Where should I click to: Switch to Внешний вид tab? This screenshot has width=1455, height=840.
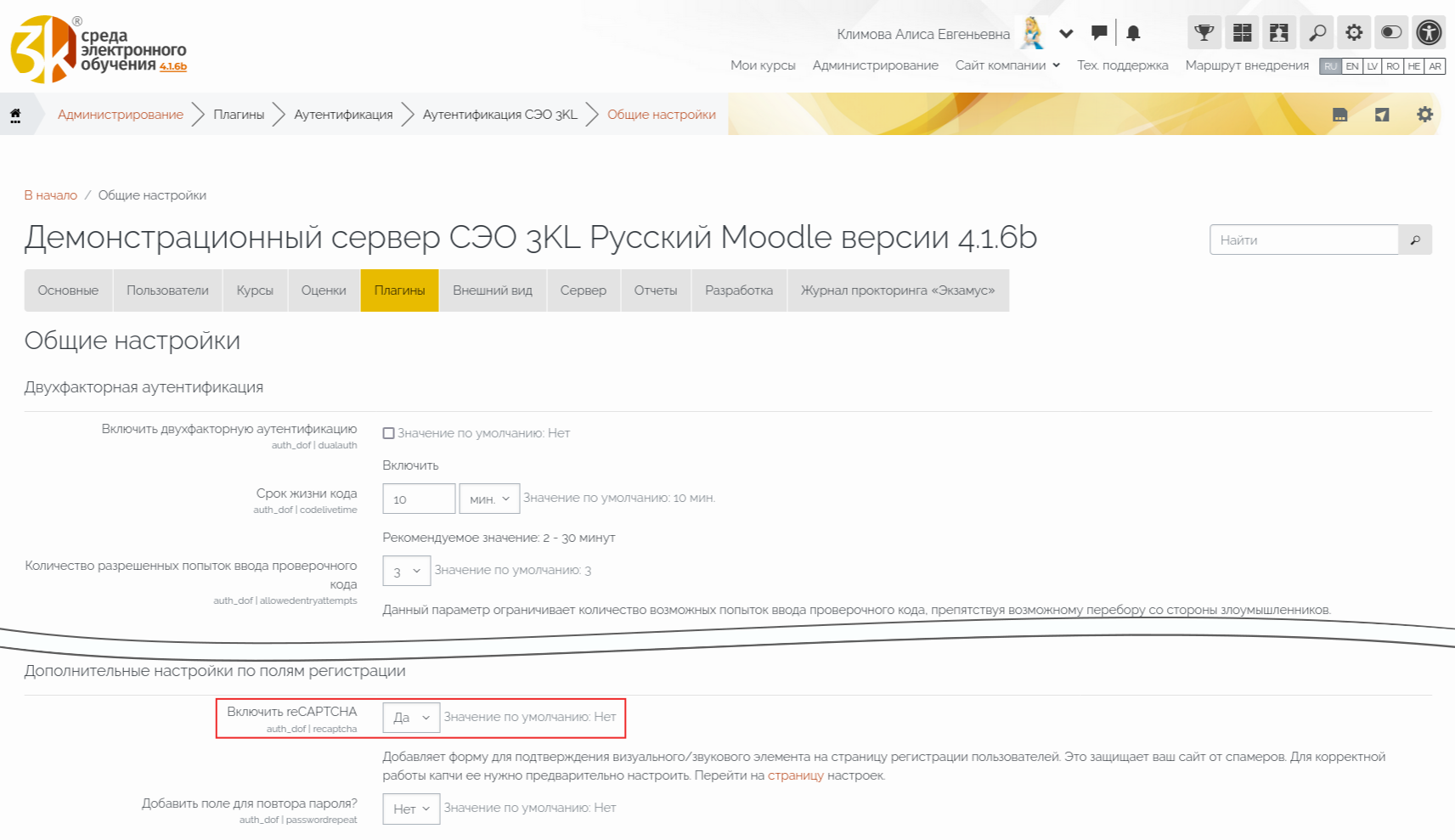493,290
